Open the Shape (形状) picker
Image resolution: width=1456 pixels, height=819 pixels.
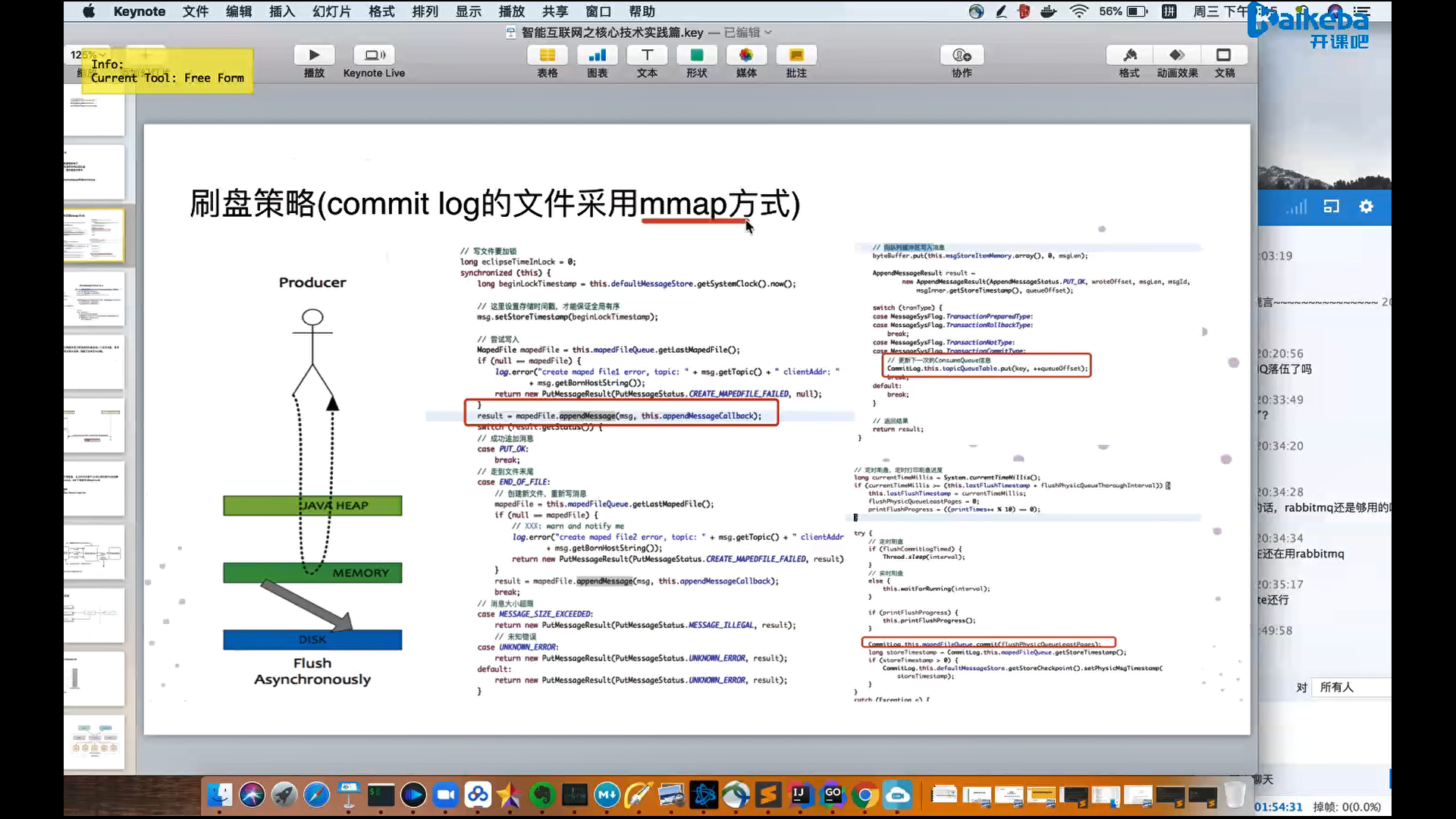(696, 55)
